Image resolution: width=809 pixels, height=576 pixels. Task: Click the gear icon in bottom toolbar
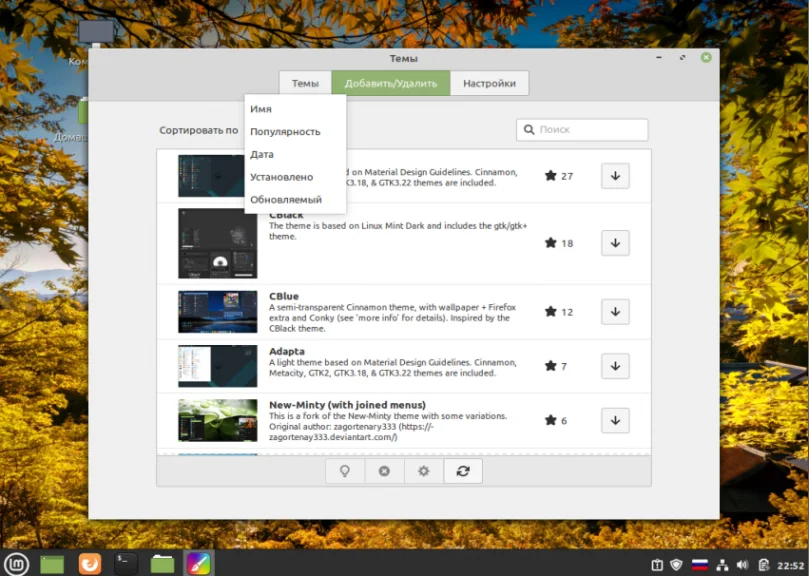423,471
